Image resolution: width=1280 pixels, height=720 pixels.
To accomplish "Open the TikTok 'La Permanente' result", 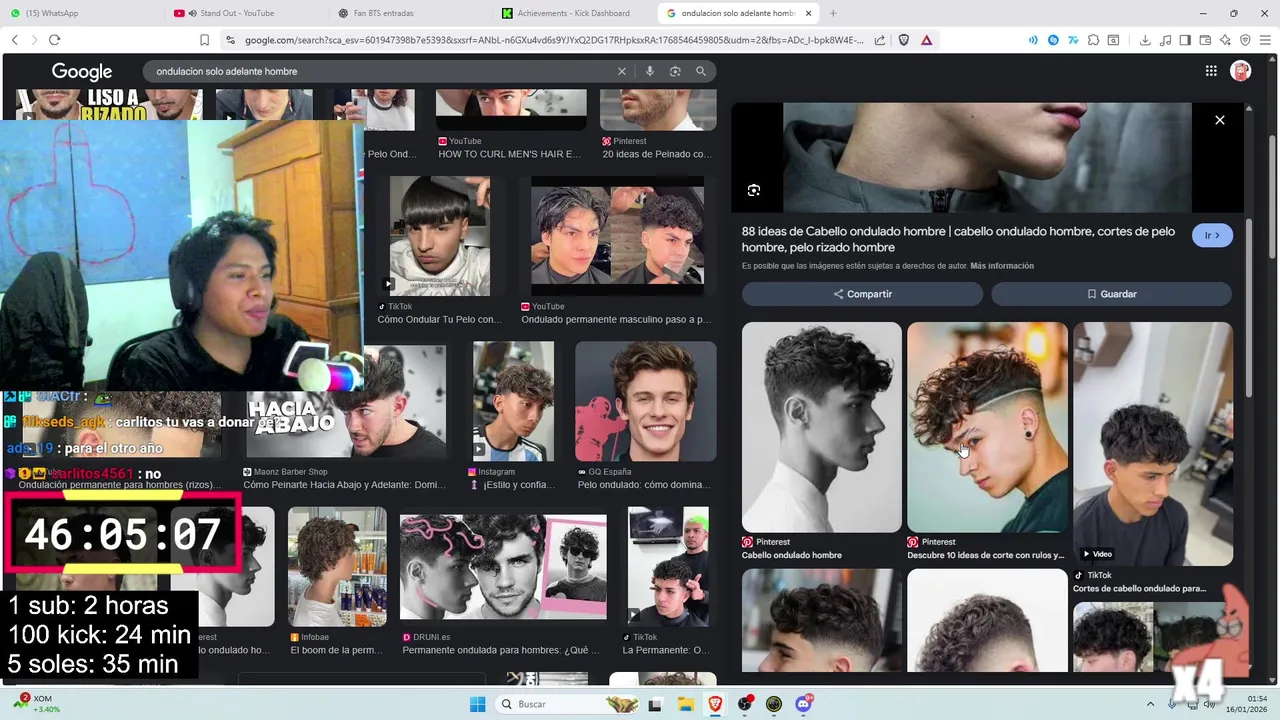I will 668,567.
